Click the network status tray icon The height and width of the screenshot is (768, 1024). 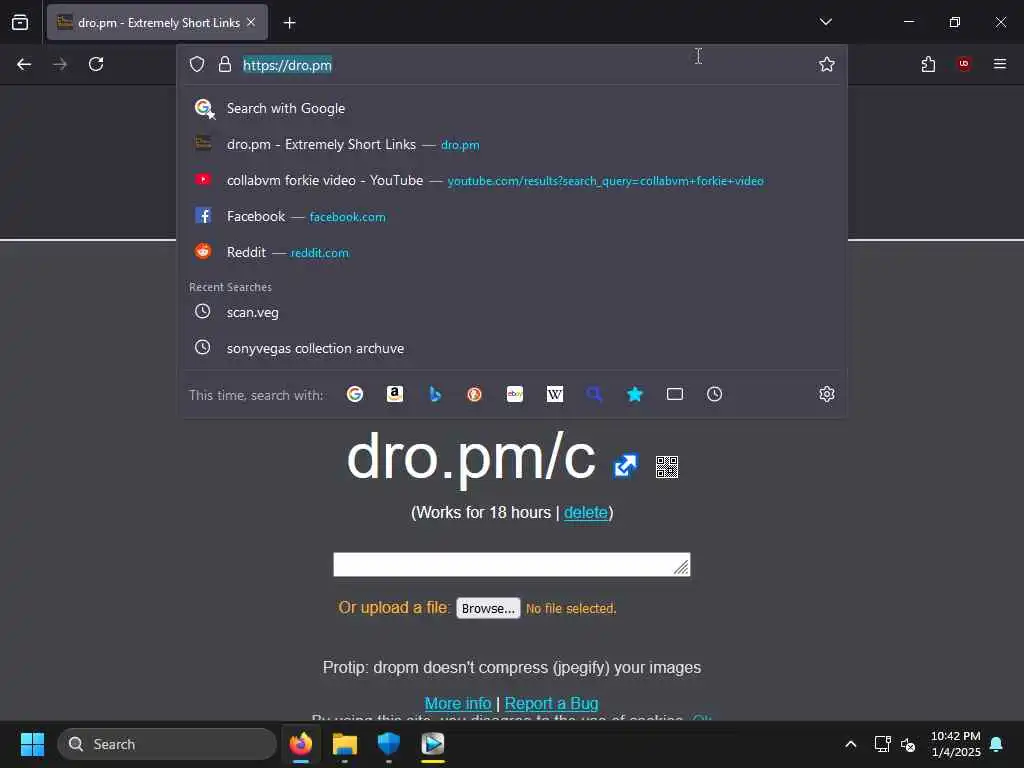tap(882, 744)
